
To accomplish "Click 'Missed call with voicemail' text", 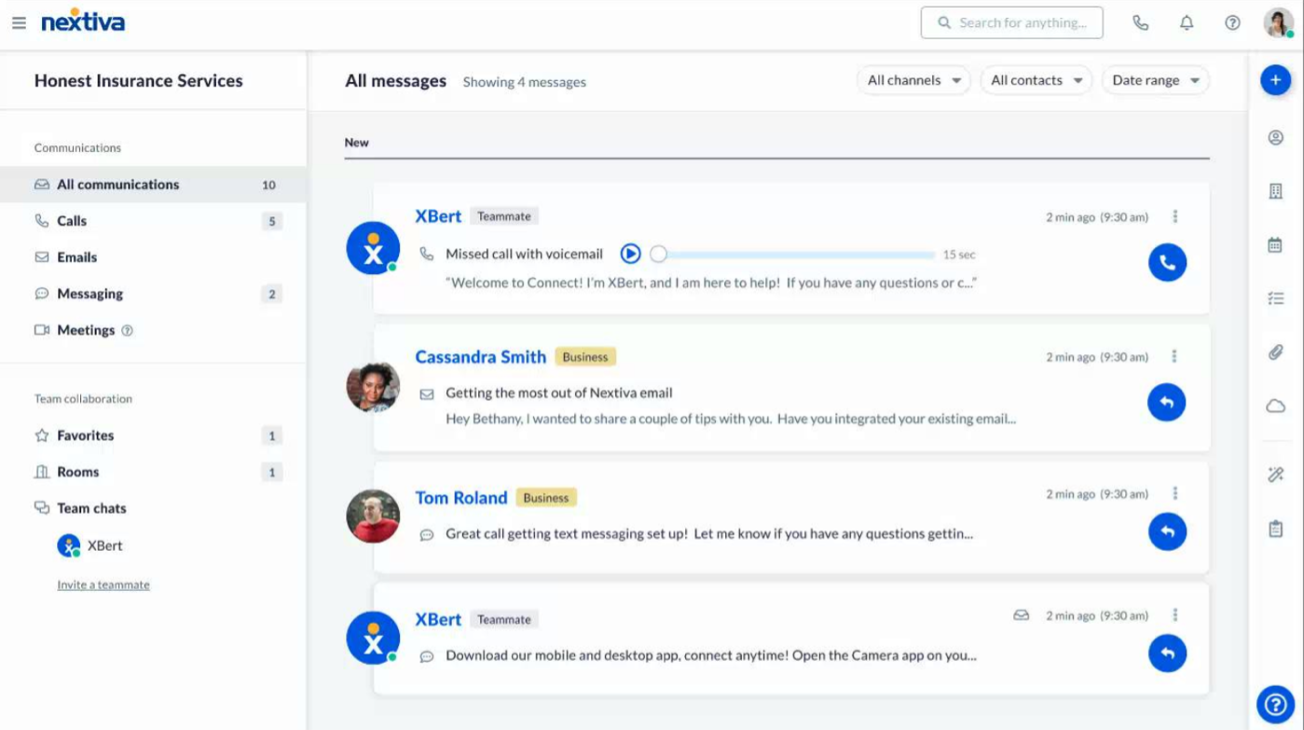I will [x=524, y=254].
